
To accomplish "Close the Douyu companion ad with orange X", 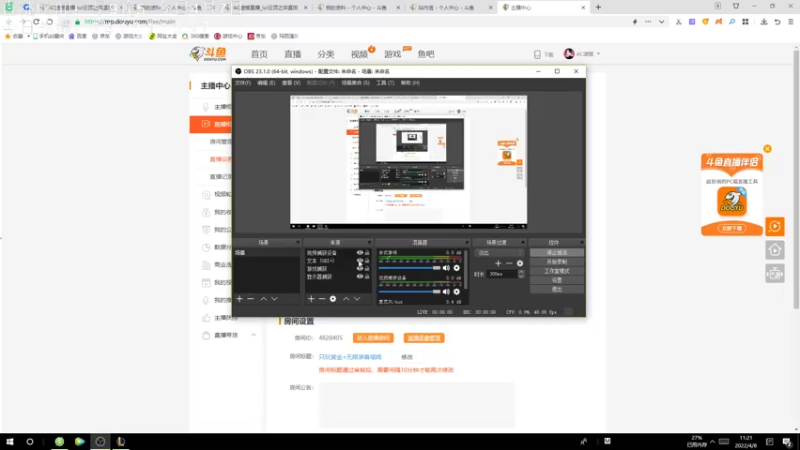I will click(767, 149).
